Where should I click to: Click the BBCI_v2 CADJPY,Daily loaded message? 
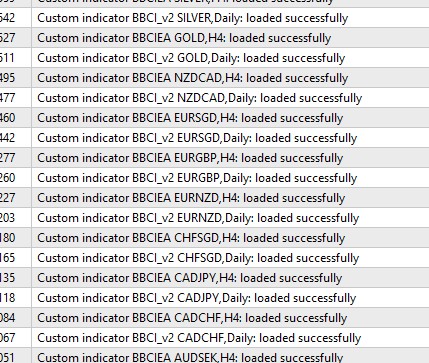[197, 298]
